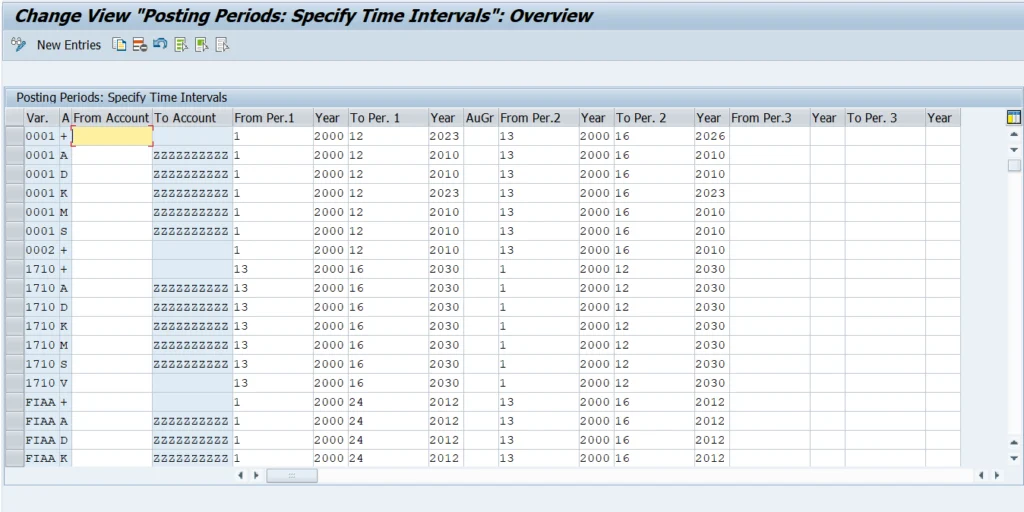Click the bottom scroll up arrow

point(1014,443)
